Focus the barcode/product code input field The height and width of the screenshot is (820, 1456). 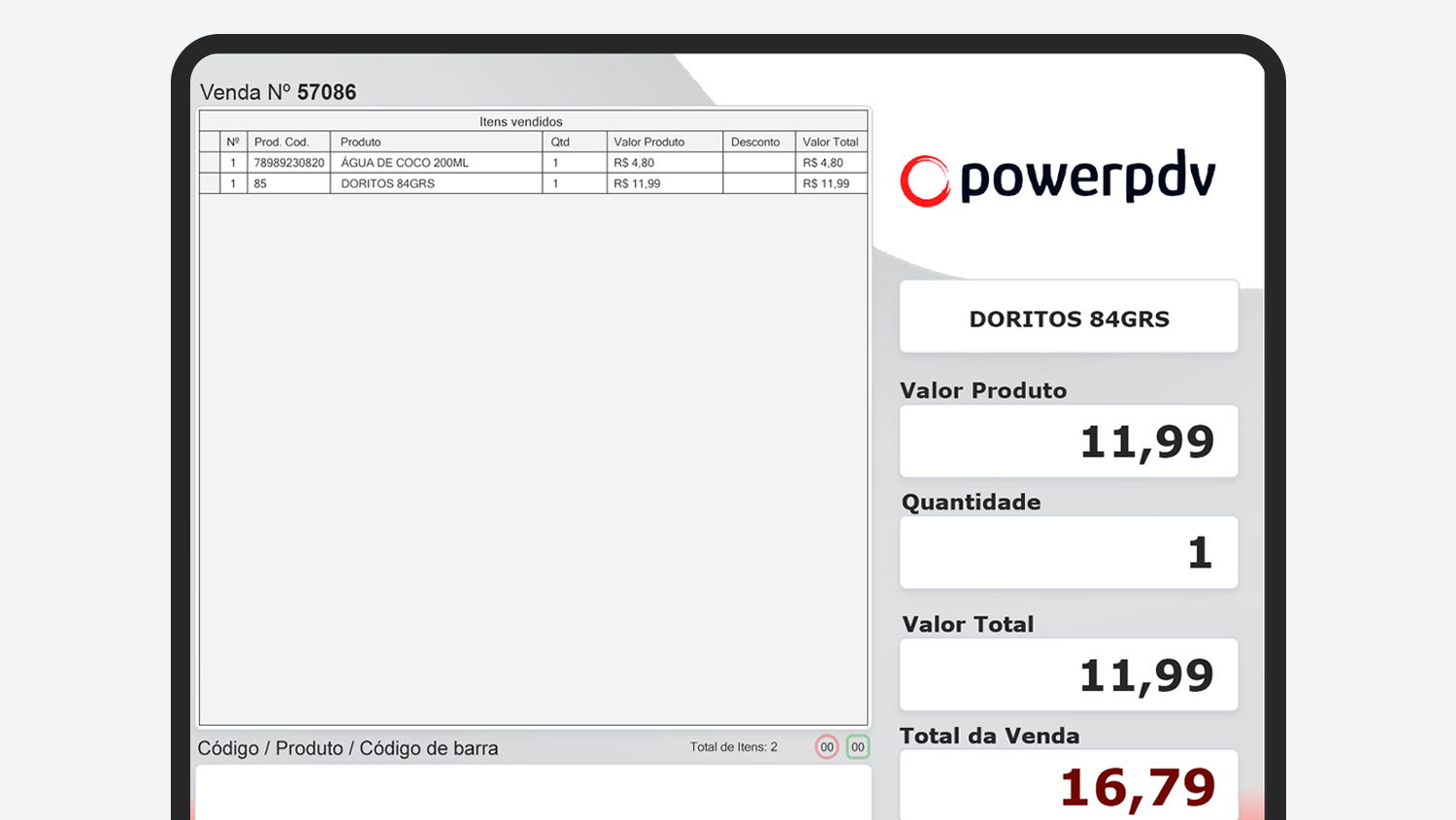pos(533,791)
